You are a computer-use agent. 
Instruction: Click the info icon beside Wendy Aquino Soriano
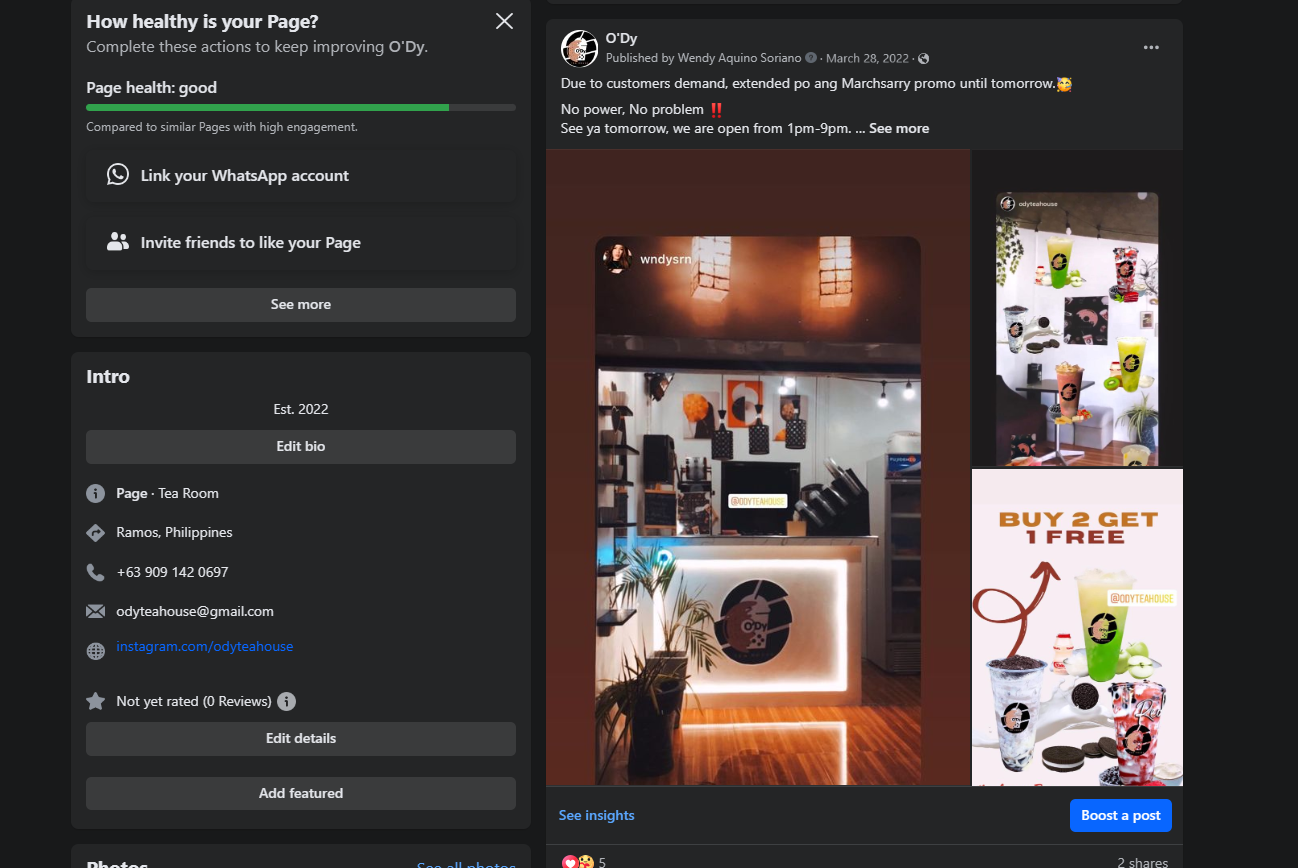click(x=811, y=58)
